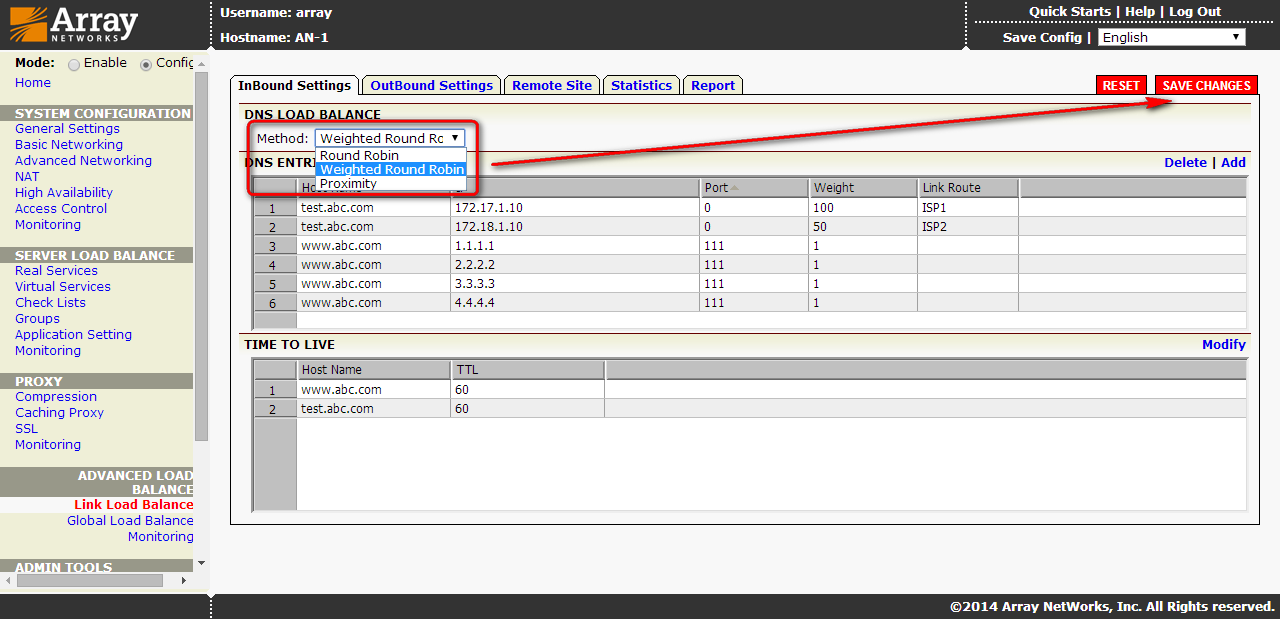
Task: Open General Settings in the sidebar
Action: (67, 128)
